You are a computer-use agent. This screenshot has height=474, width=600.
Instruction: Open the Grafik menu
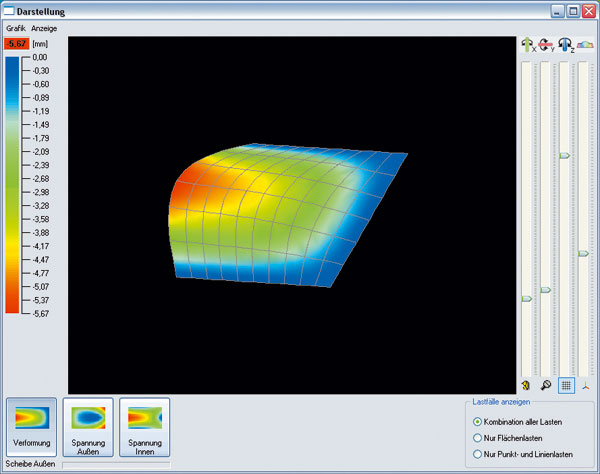(16, 28)
